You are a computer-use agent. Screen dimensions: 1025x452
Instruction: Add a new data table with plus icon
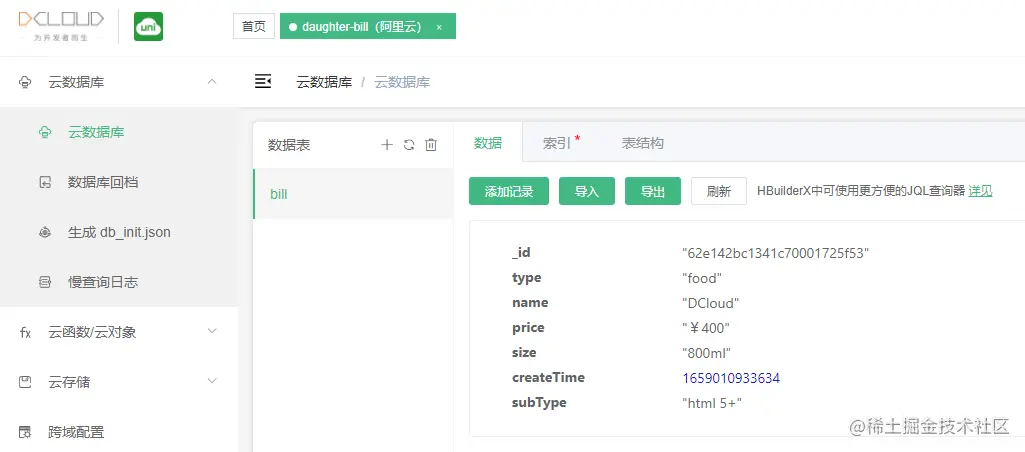click(387, 145)
